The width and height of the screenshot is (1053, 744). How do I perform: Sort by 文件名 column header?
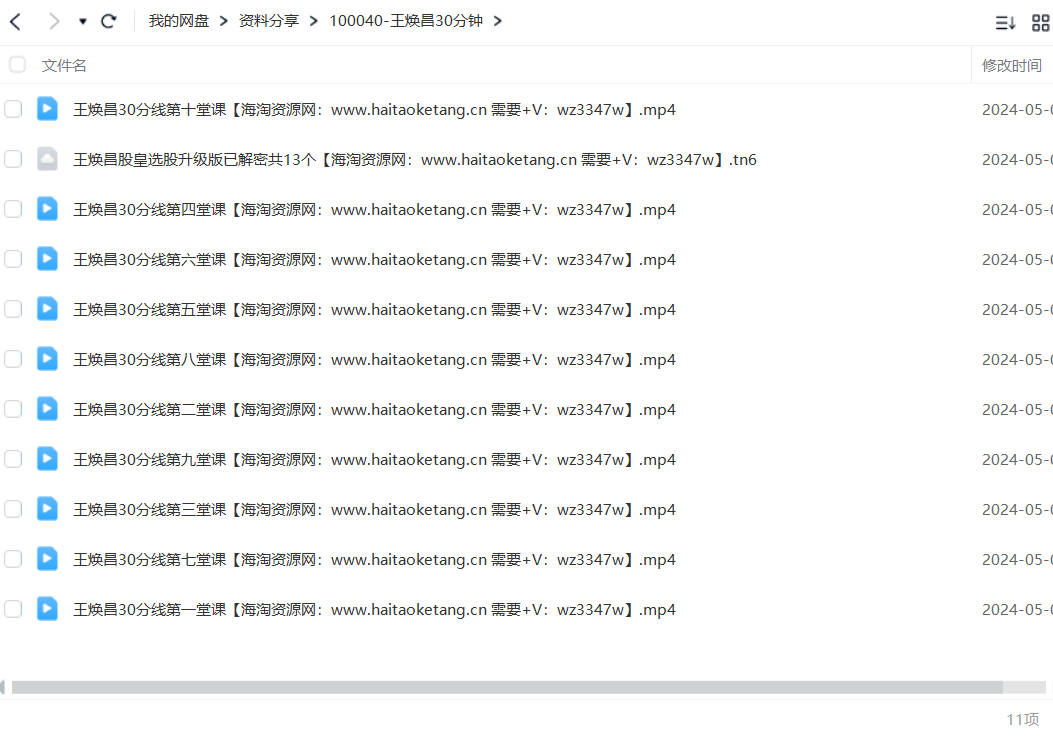[64, 65]
